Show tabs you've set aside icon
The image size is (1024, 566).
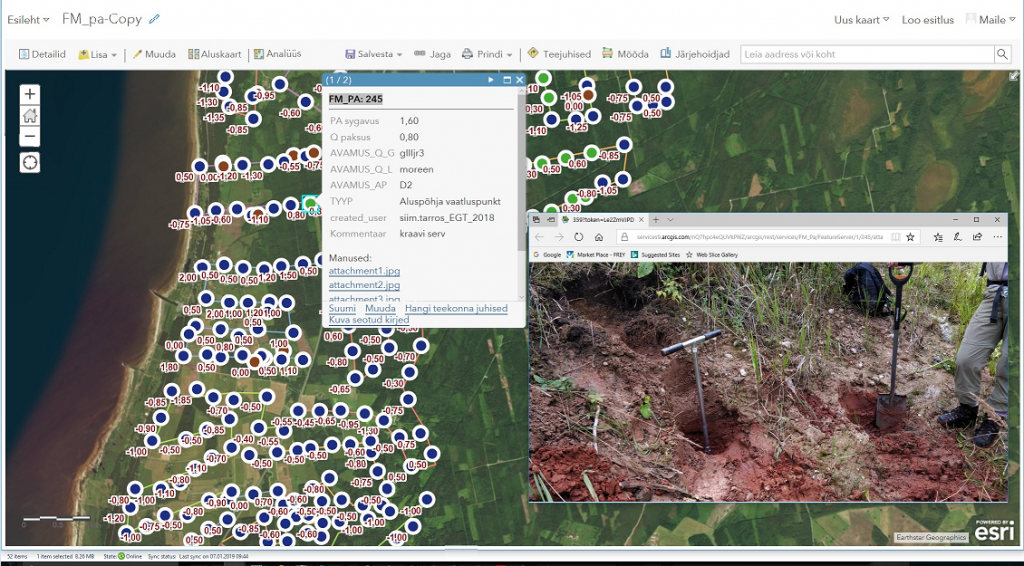click(536, 220)
